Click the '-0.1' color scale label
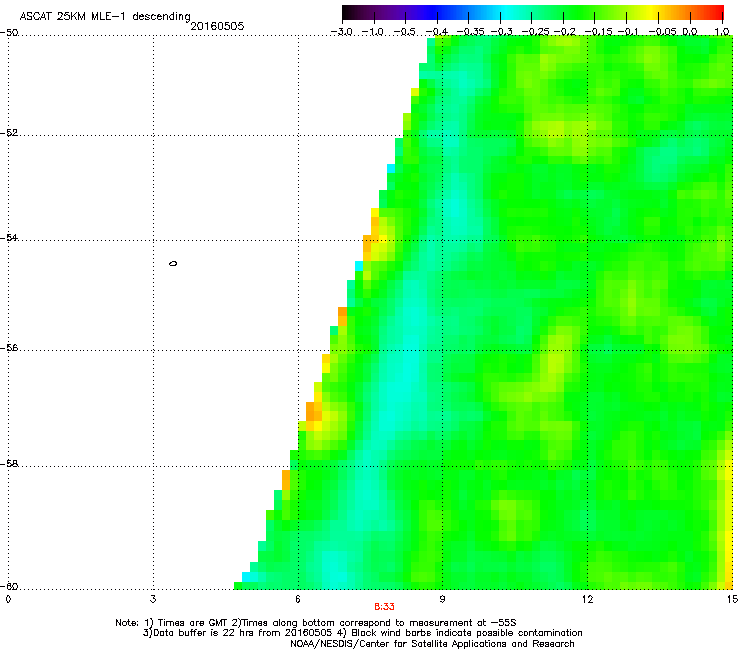Viewport: 740px width, 650px height. click(628, 32)
